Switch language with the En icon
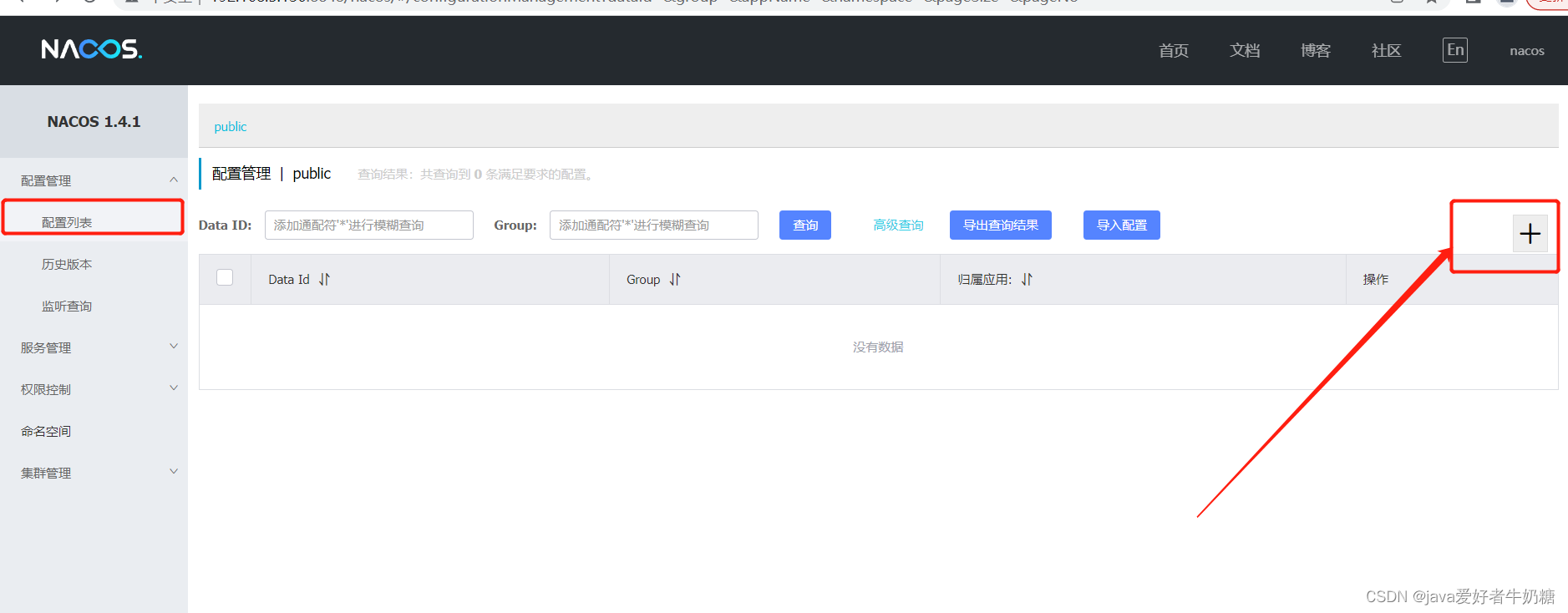1568x613 pixels. point(1454,50)
